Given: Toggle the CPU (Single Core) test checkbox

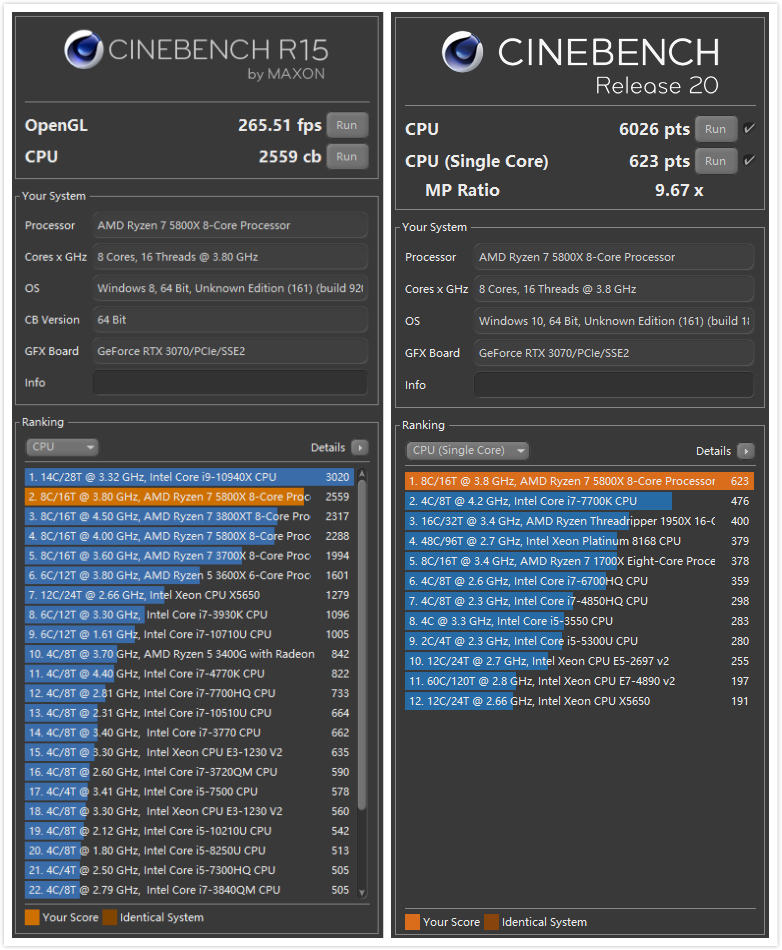Looking at the screenshot, I should click(750, 161).
